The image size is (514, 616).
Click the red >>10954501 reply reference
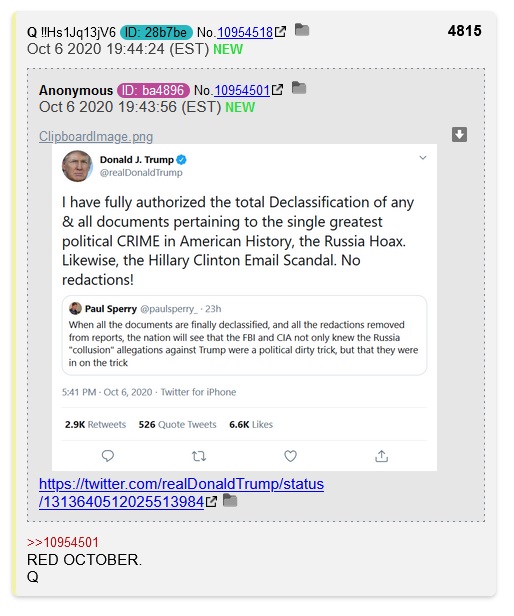coord(63,542)
